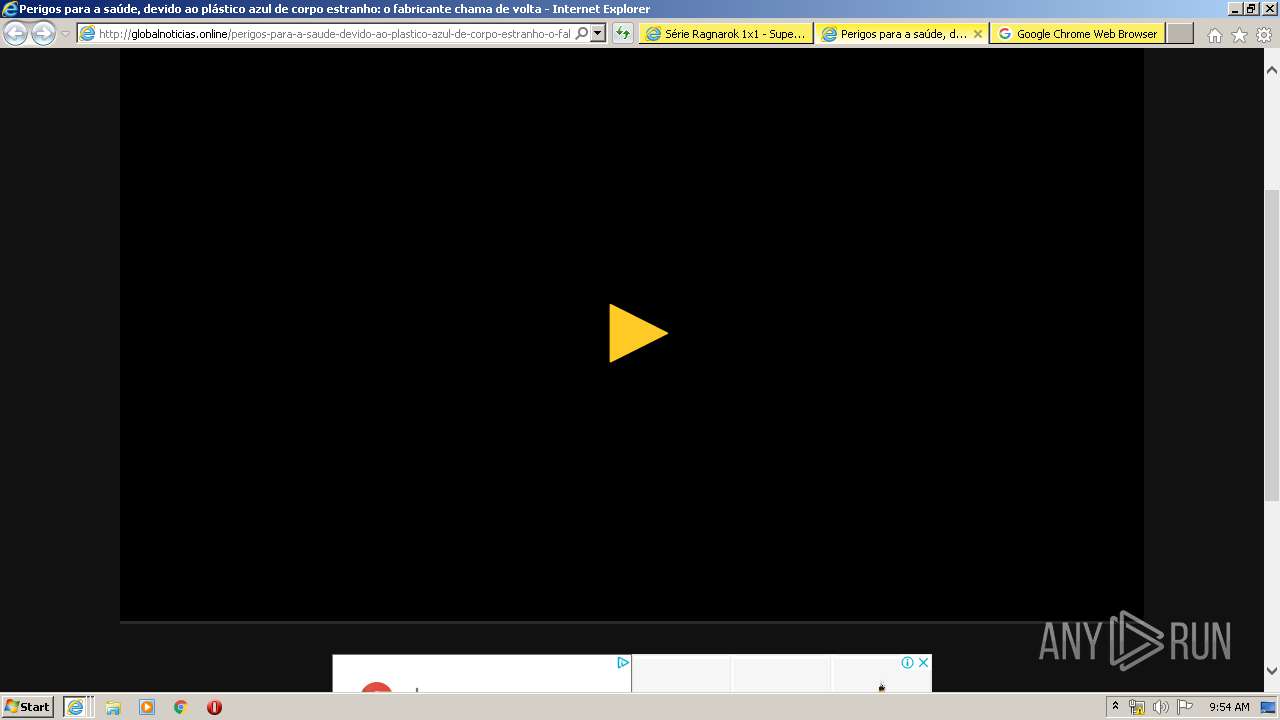
Task: Open the Action Center flag icon
Action: point(1184,707)
